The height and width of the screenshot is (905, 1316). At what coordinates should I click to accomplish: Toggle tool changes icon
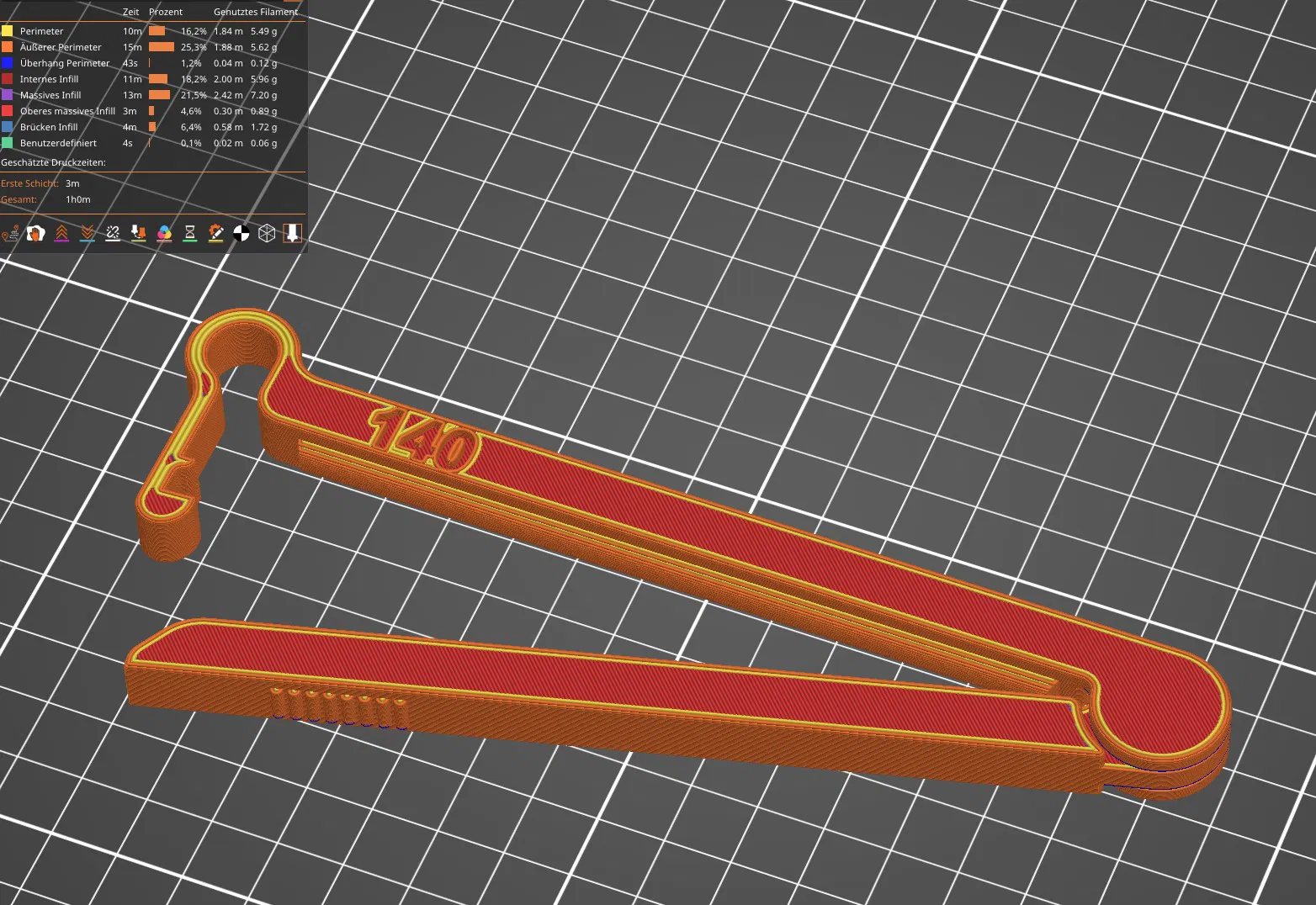(139, 234)
